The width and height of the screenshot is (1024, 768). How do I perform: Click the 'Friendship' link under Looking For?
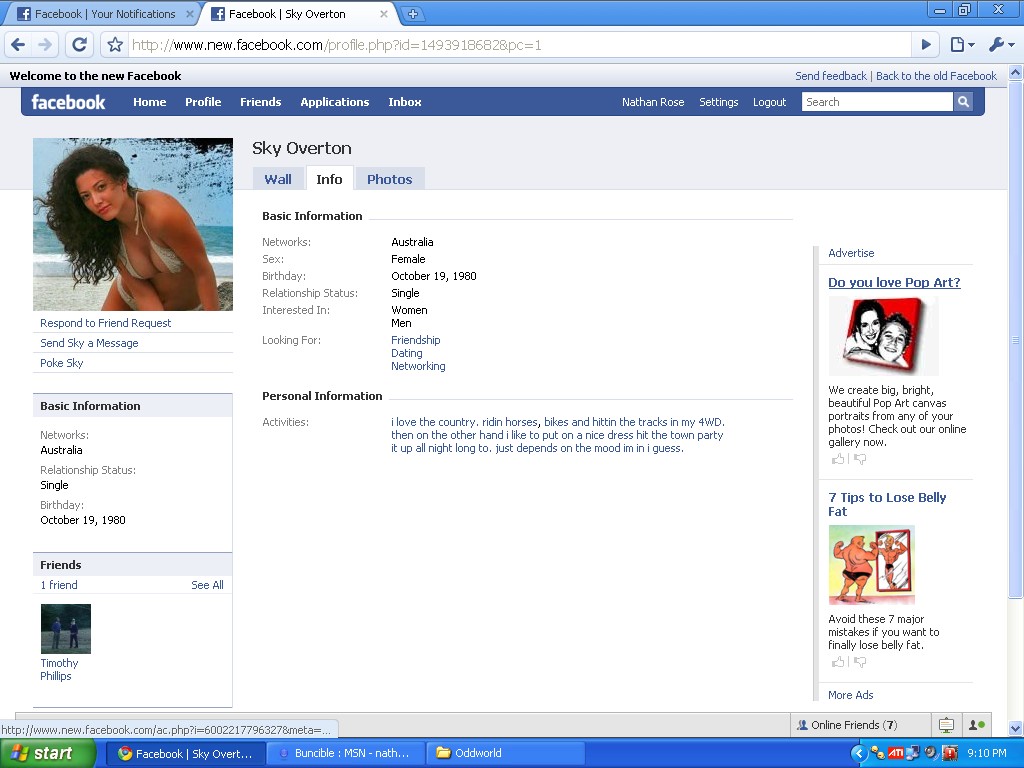point(415,340)
